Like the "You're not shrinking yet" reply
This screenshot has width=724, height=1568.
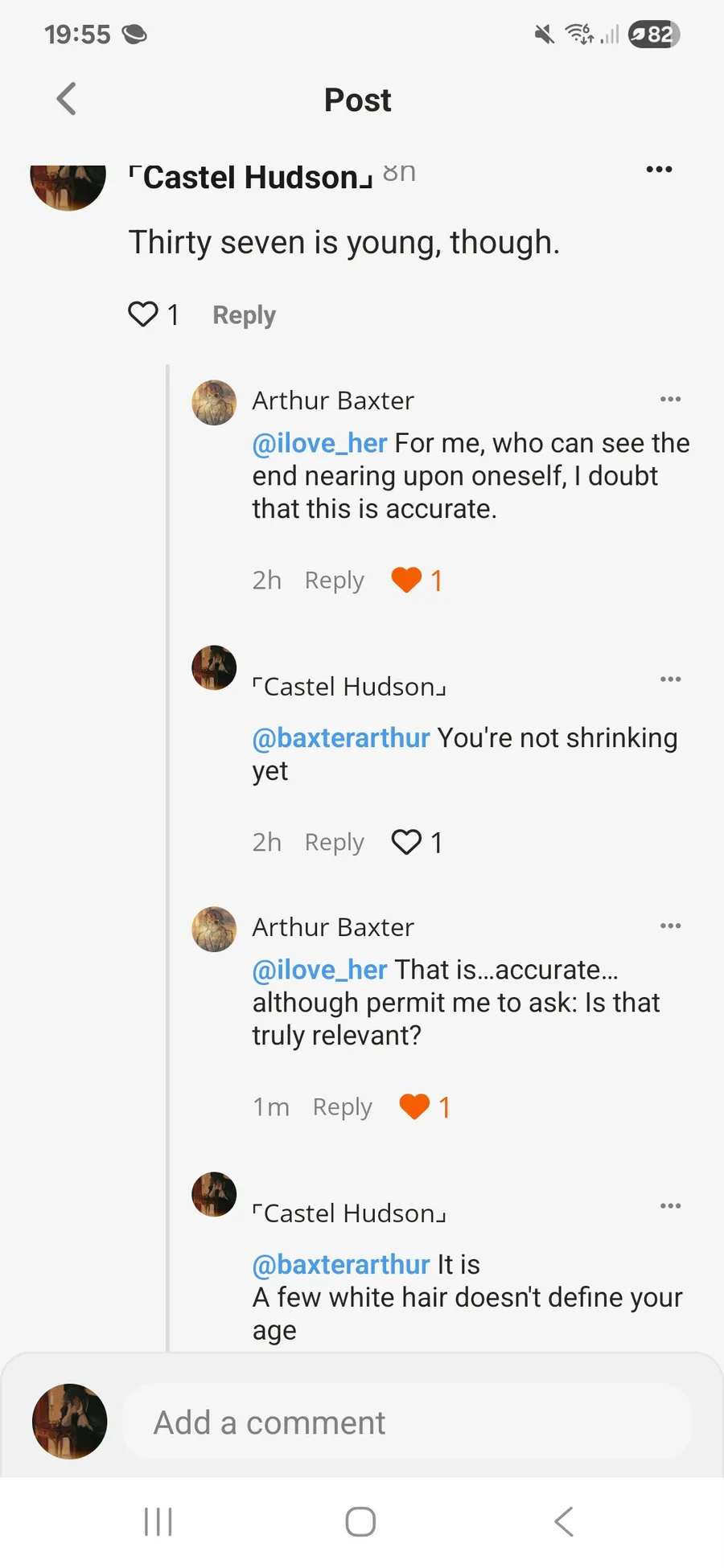point(406,842)
